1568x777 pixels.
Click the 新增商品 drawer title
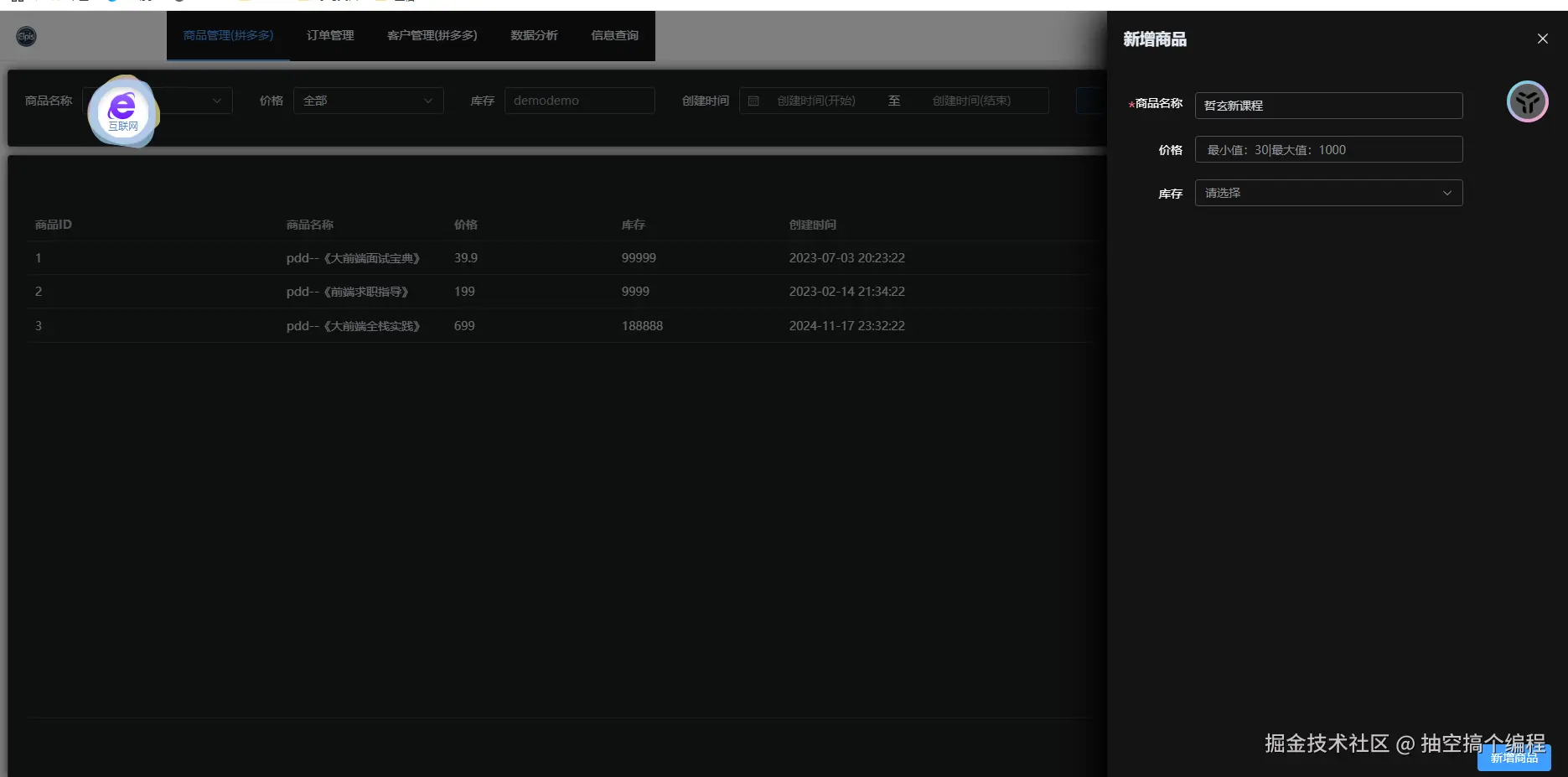tap(1155, 39)
